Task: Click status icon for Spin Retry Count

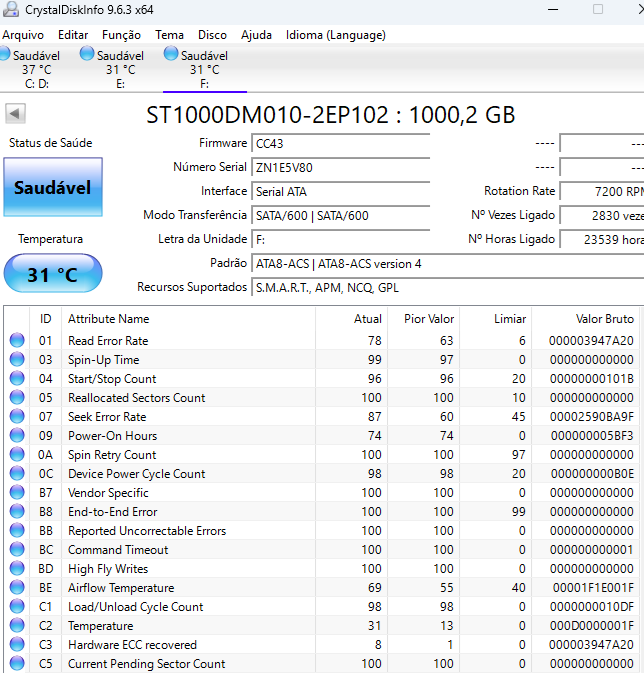Action: coord(17,454)
